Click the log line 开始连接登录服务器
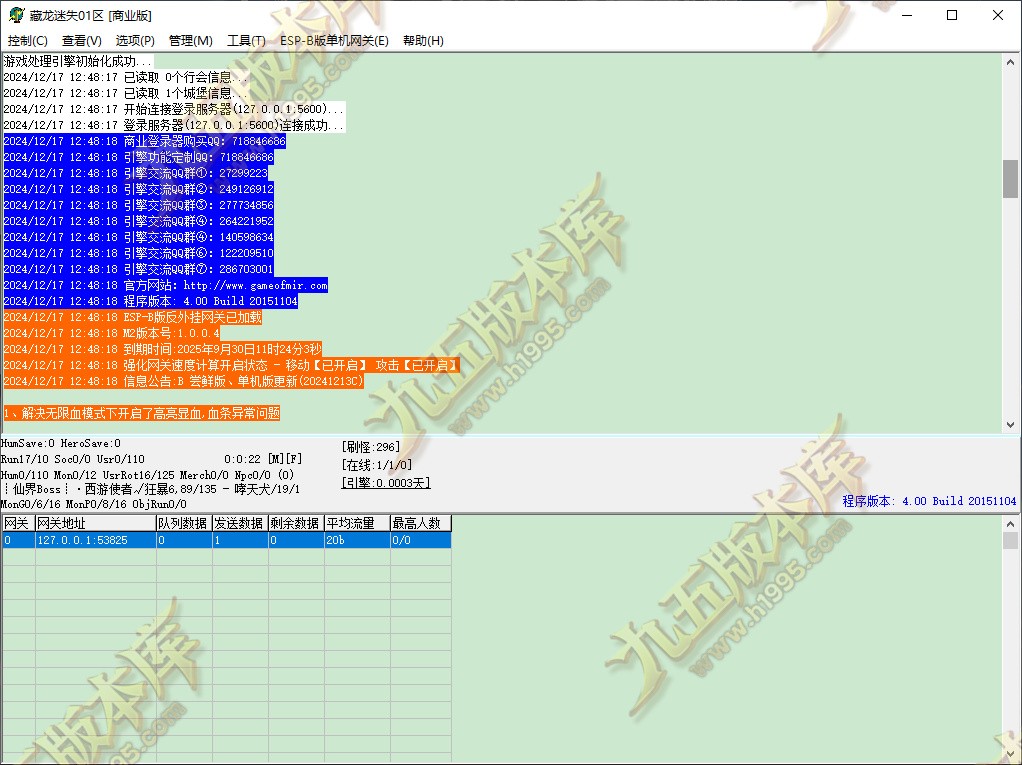The image size is (1022, 765). pyautogui.click(x=174, y=109)
